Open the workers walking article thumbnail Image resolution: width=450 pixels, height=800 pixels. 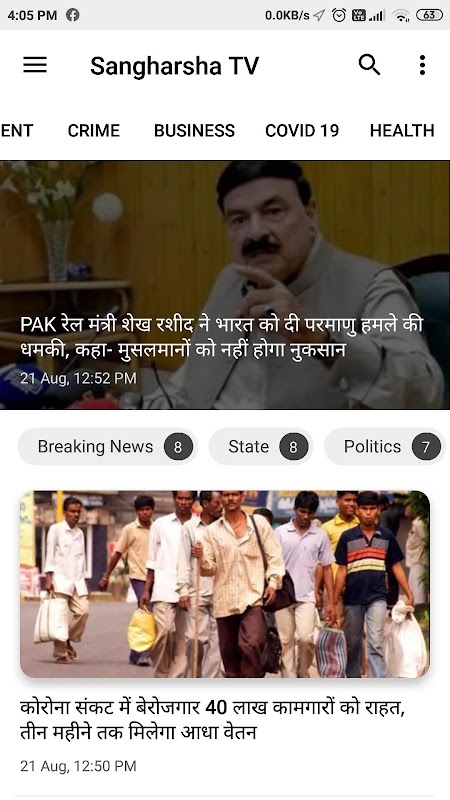[225, 584]
